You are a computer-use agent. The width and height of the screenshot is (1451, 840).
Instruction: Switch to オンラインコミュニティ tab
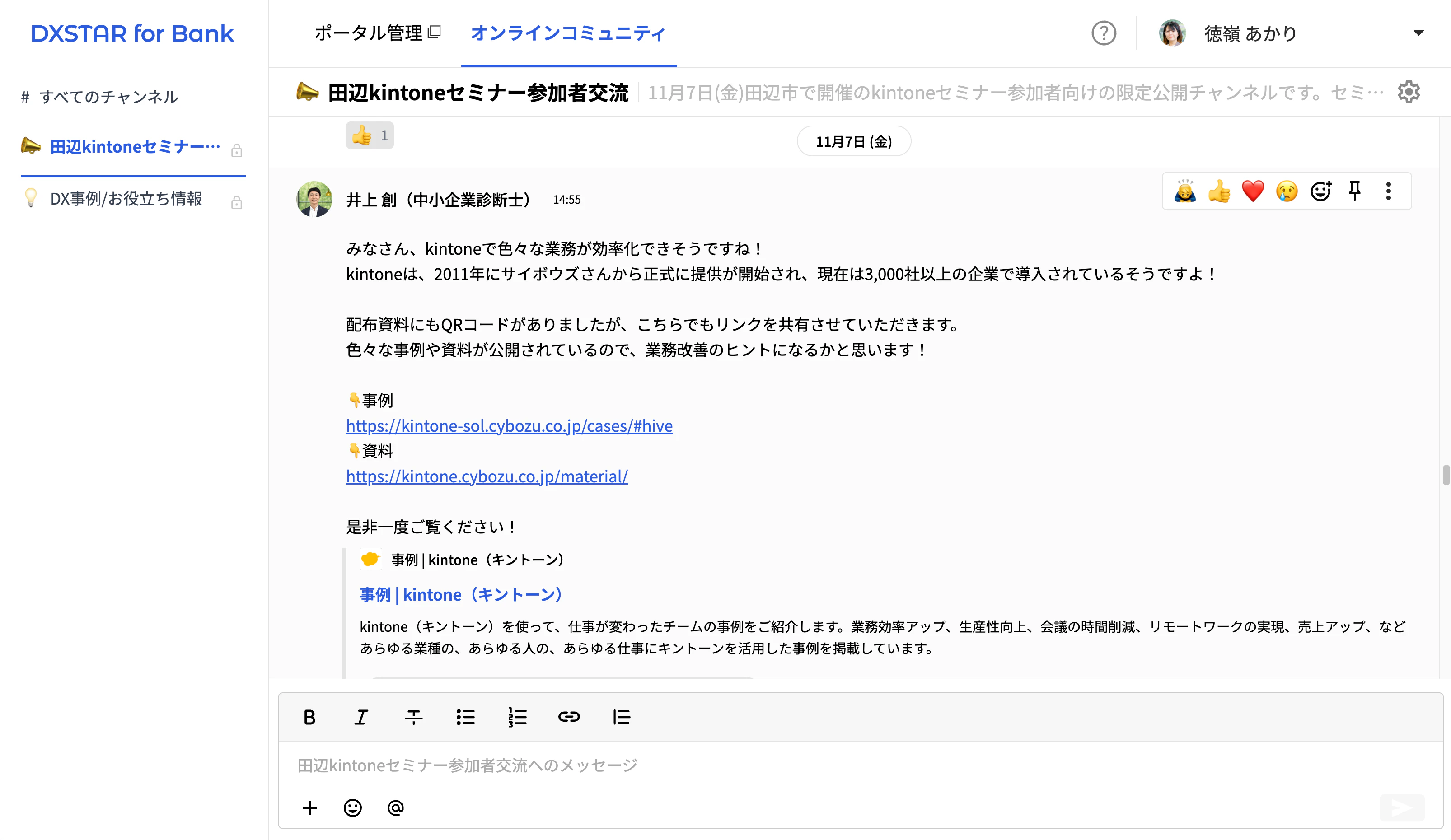pyautogui.click(x=568, y=33)
